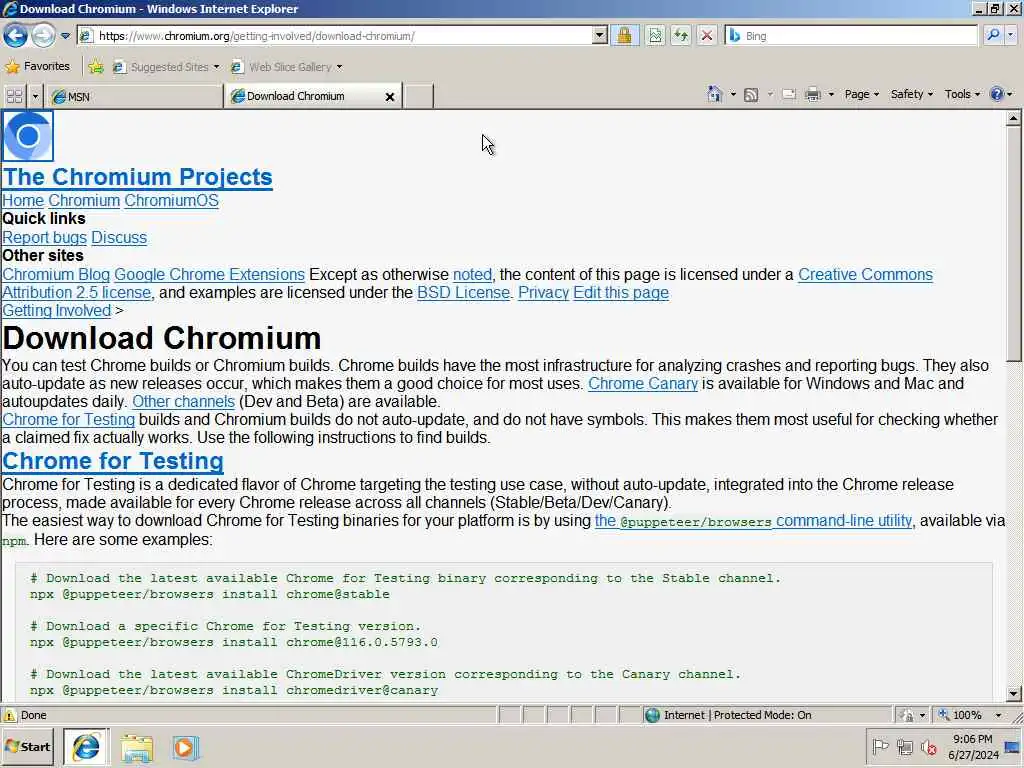The height and width of the screenshot is (768, 1024).
Task: Follow the ChromiumOS link
Action: (171, 200)
